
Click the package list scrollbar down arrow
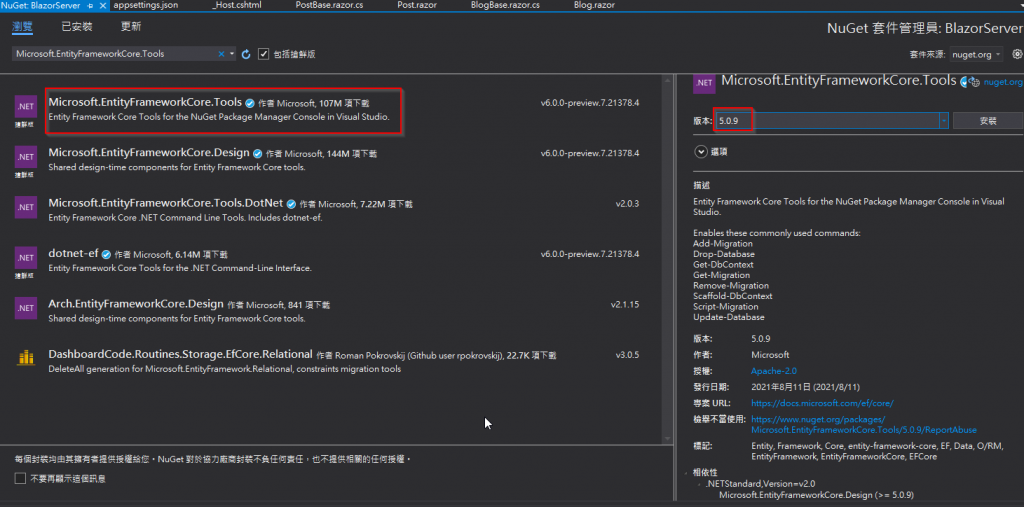(x=667, y=438)
